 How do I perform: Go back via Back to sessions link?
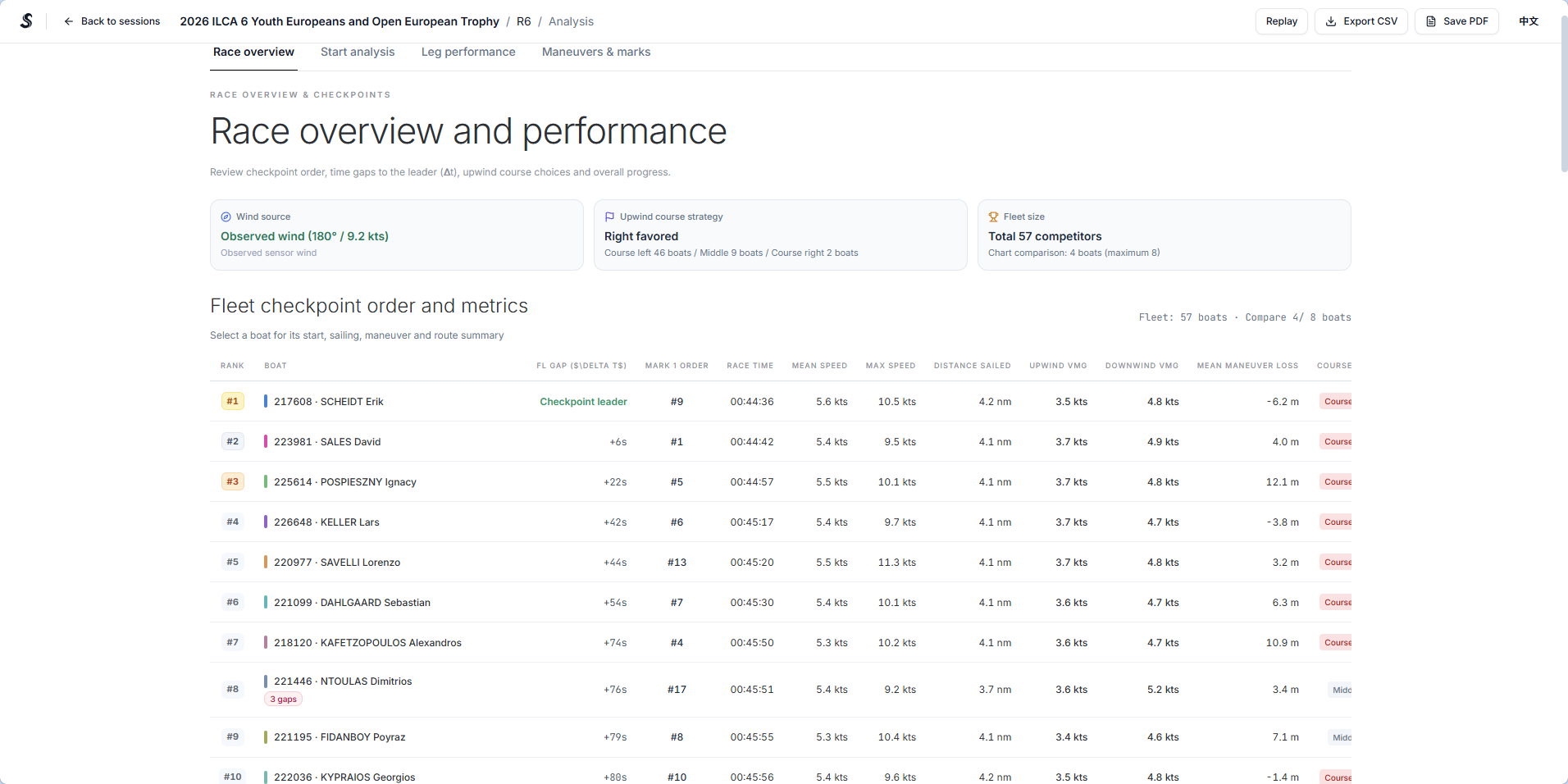pos(112,21)
